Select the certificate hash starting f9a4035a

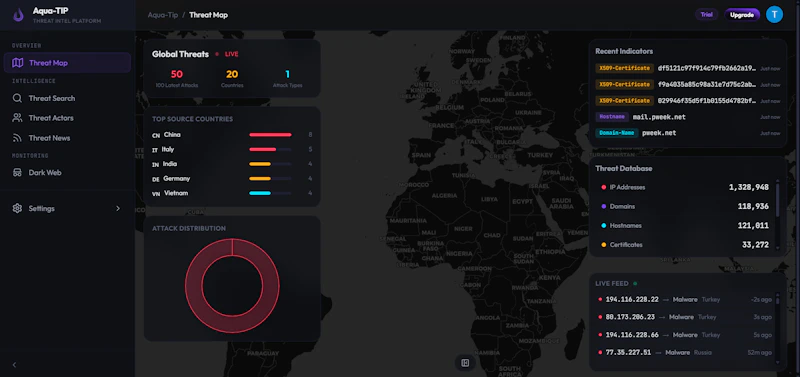(707, 85)
